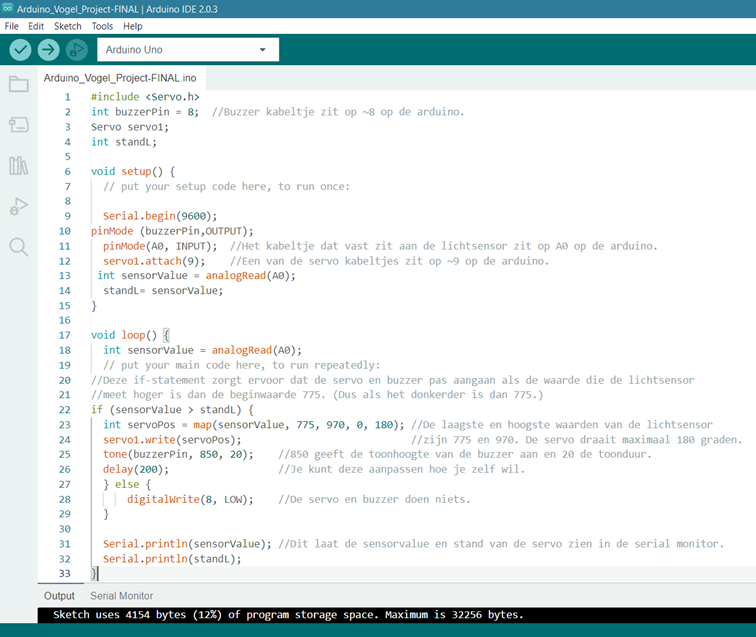The height and width of the screenshot is (637, 756).
Task: Click 'if (sensorValue > standL) {' line
Action: coord(172,410)
